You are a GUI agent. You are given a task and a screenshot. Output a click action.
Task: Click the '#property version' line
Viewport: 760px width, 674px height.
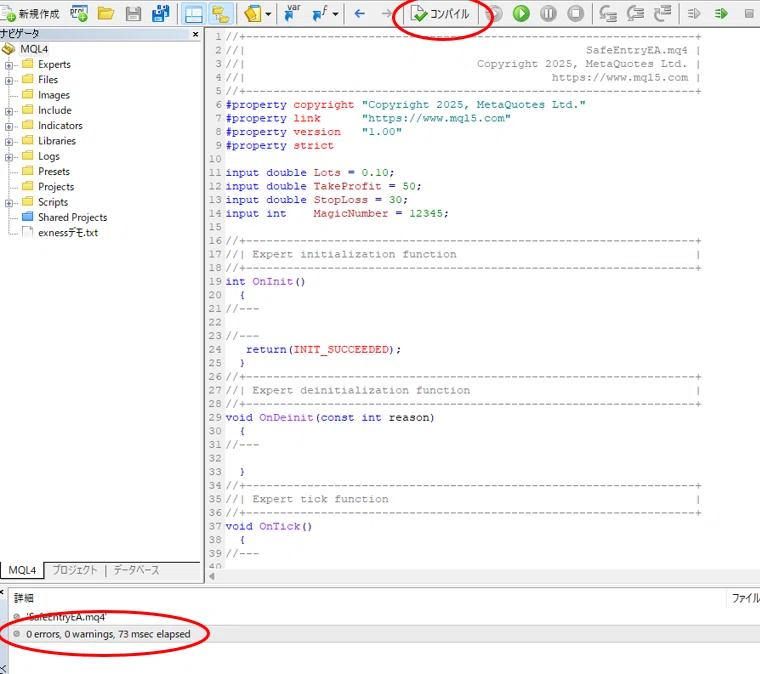(314, 132)
